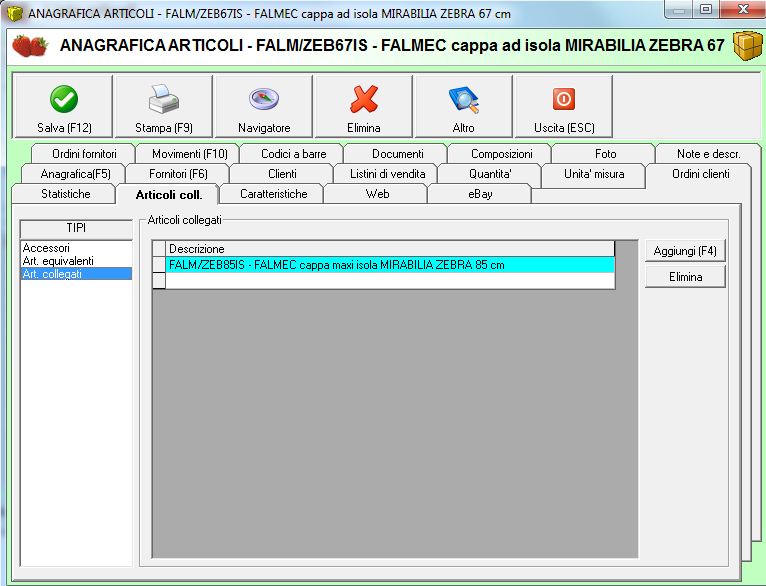Click the Elimina button beside the grid
This screenshot has width=766, height=586.
click(685, 277)
